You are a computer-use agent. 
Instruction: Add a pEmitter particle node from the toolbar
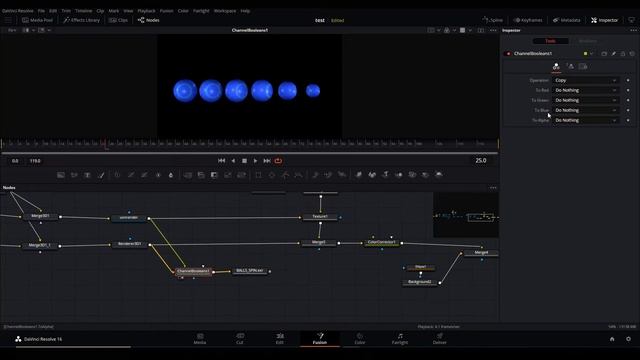pyautogui.click(x=315, y=175)
